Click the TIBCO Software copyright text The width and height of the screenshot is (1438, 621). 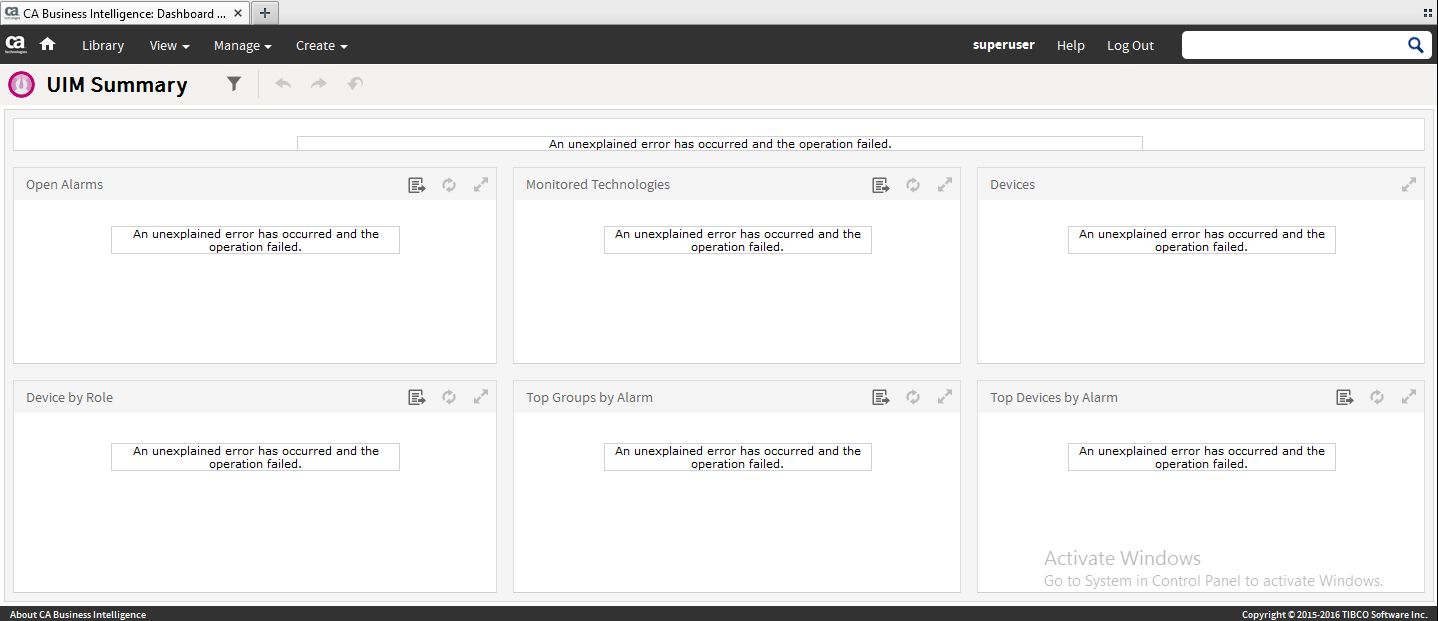pos(1334,614)
